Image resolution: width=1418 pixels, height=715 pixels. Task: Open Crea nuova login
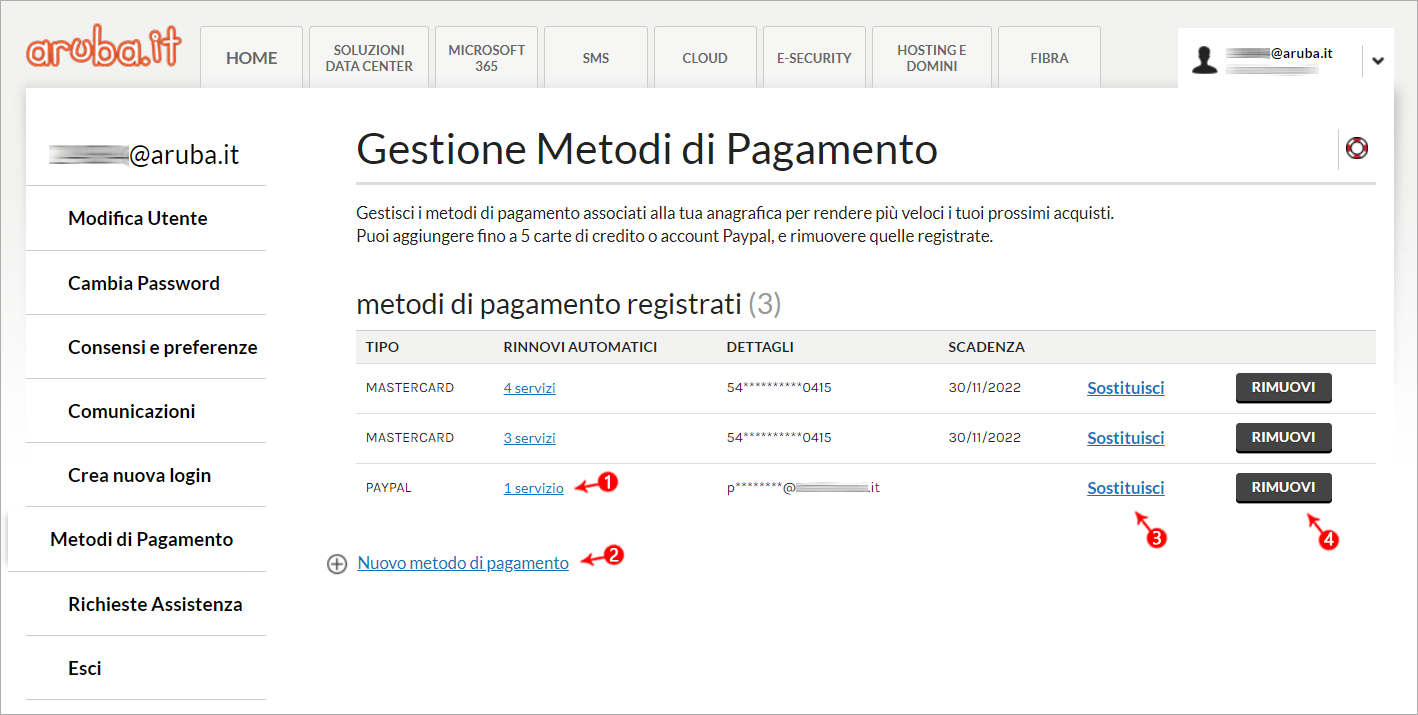[140, 475]
